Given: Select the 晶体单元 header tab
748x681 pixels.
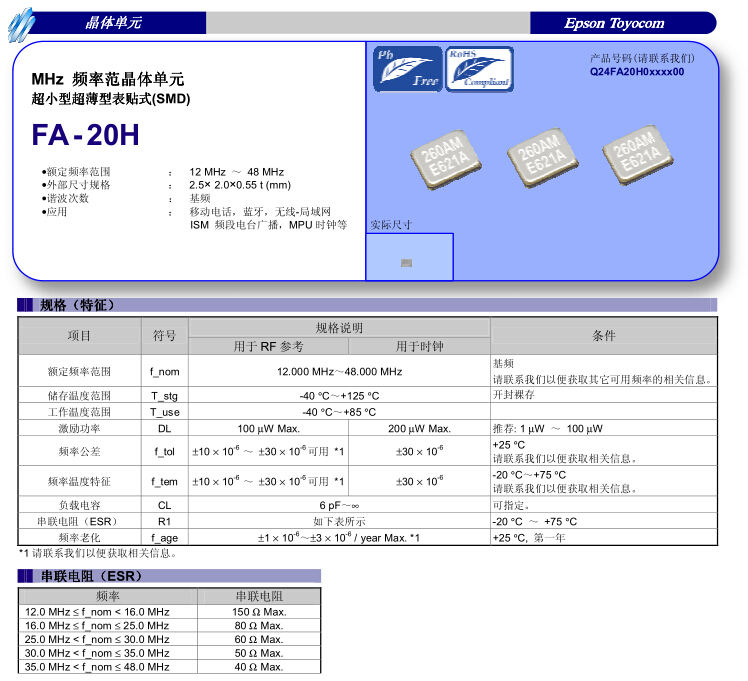Looking at the screenshot, I should tap(113, 23).
